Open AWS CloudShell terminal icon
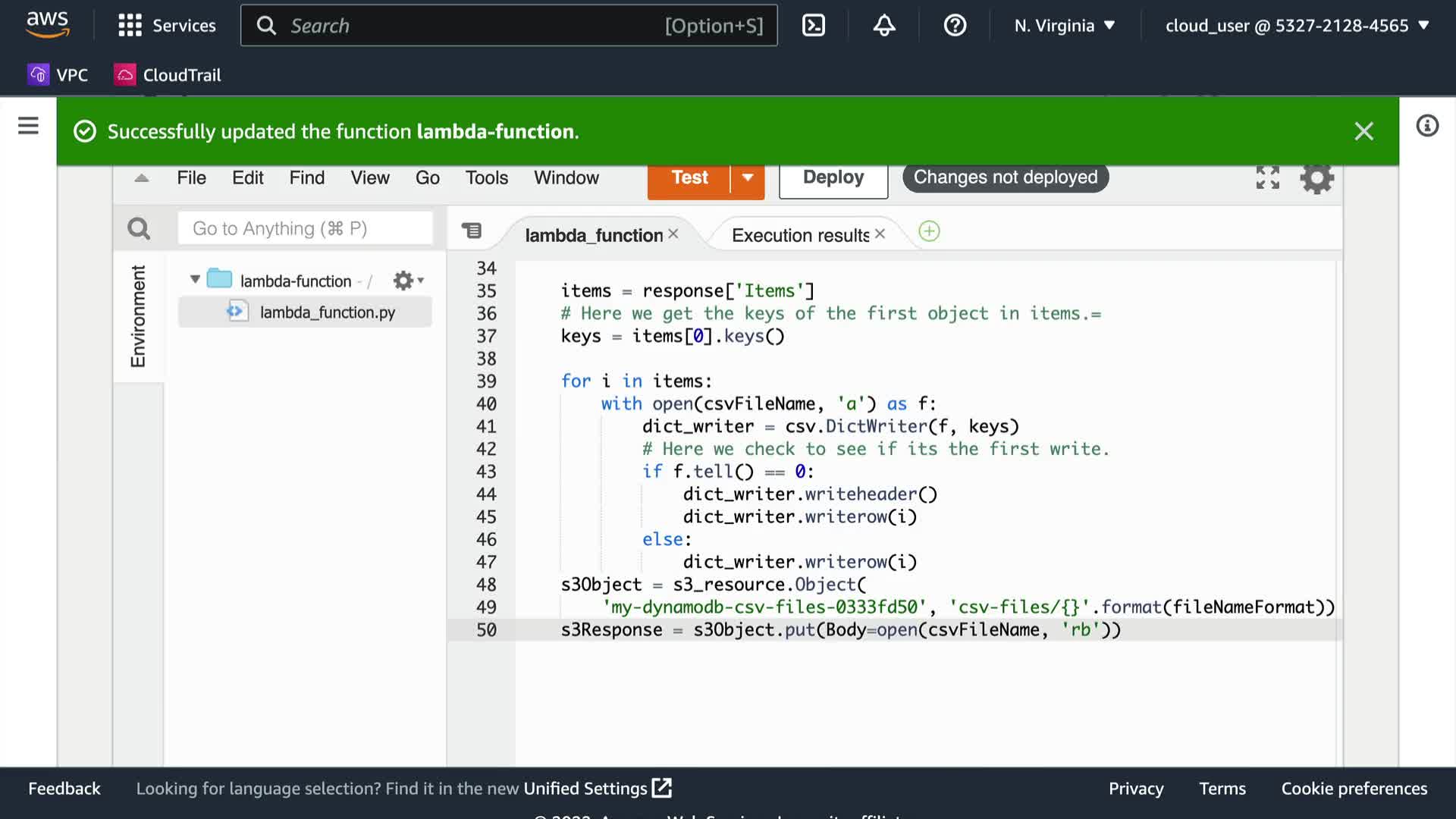1456x819 pixels. (x=813, y=26)
